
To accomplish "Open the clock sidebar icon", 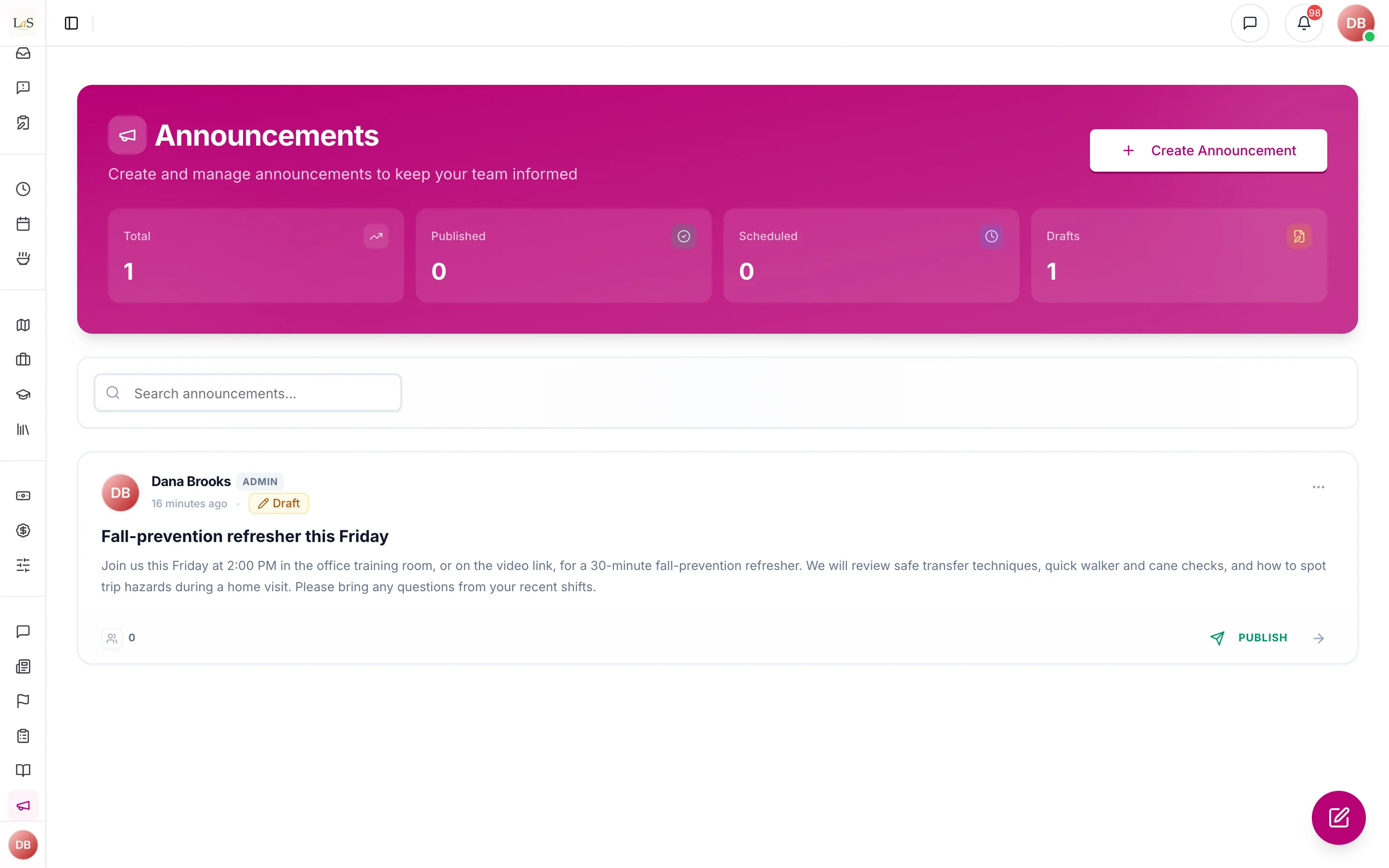I will pos(23,189).
